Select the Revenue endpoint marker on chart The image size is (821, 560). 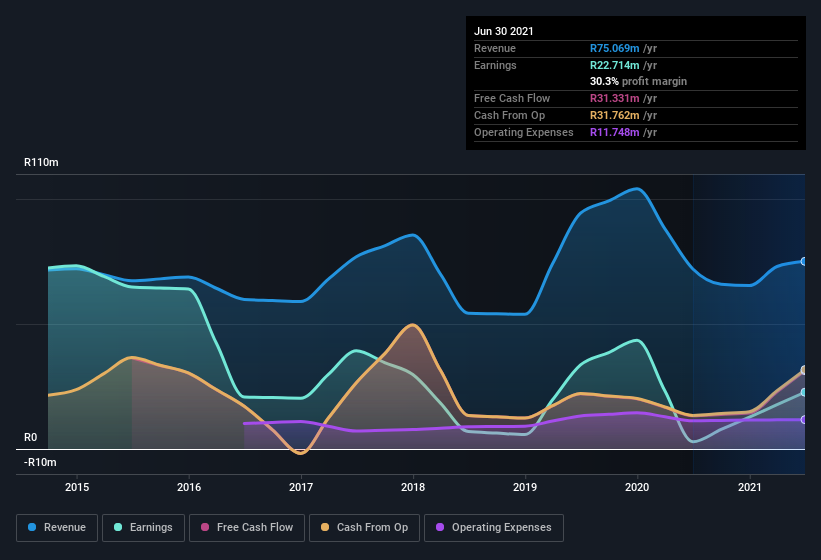click(804, 261)
